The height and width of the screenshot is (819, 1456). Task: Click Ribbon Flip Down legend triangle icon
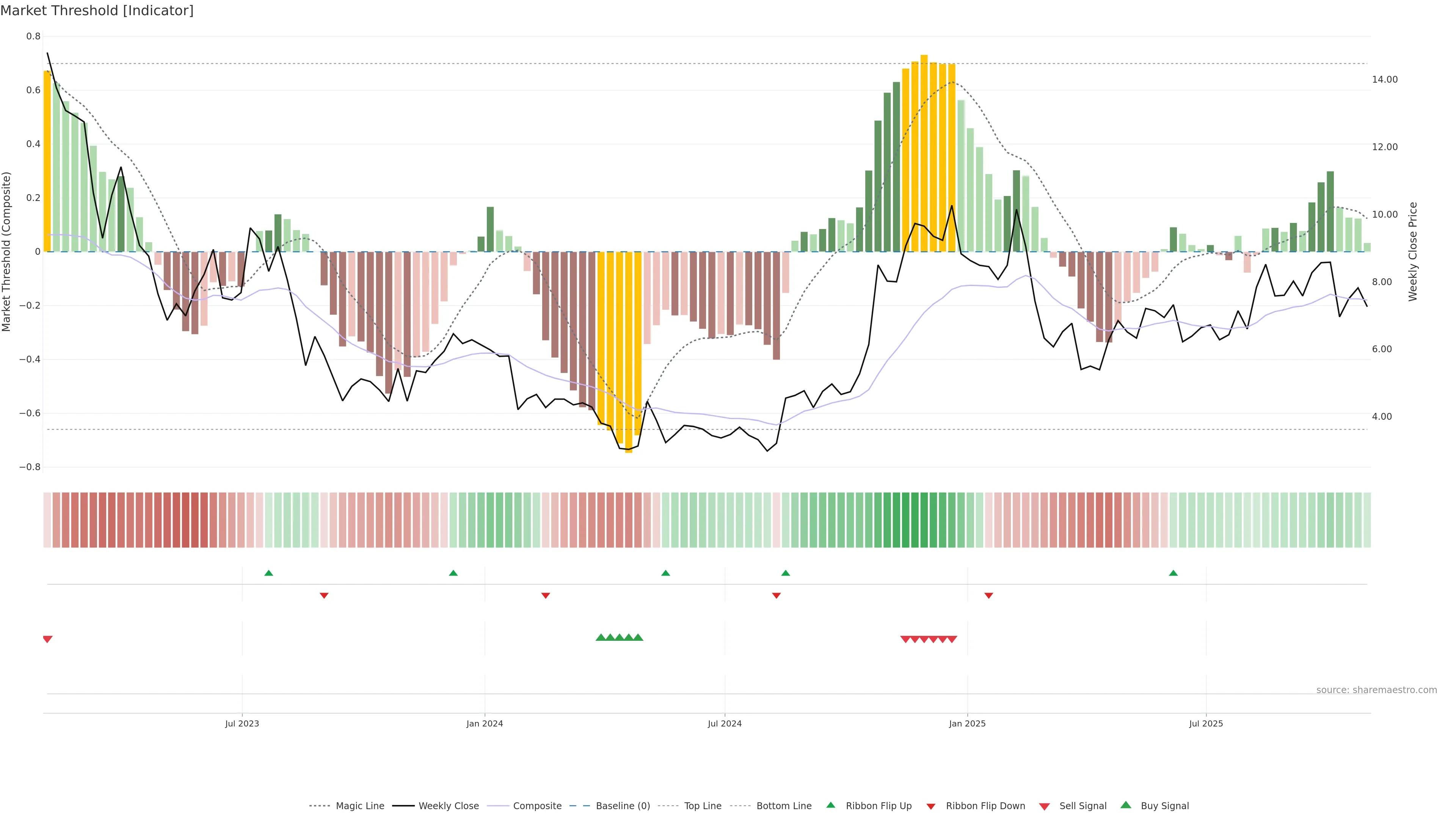point(930,806)
